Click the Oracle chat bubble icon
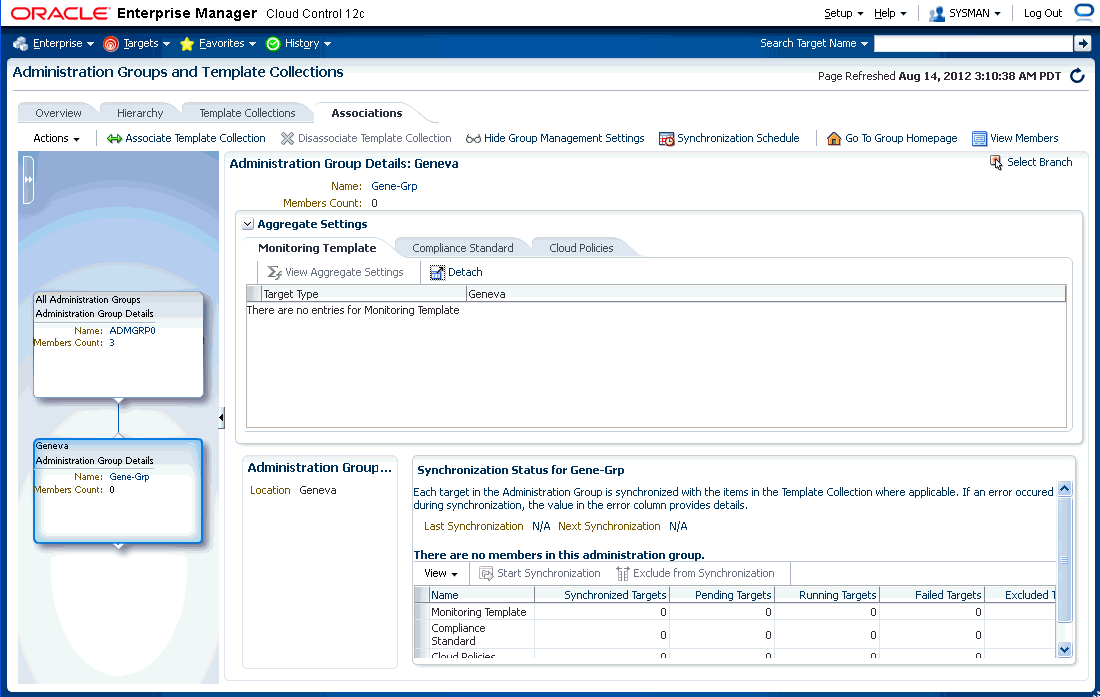The height and width of the screenshot is (697, 1100). pos(1084,13)
